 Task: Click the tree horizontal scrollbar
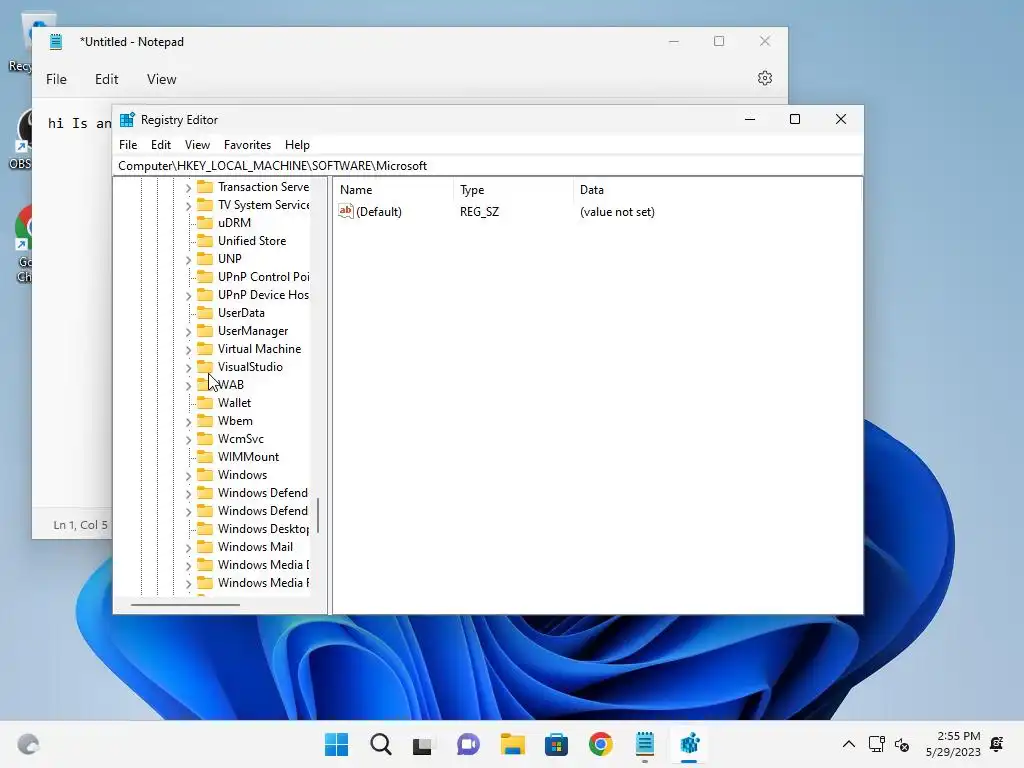coord(185,605)
